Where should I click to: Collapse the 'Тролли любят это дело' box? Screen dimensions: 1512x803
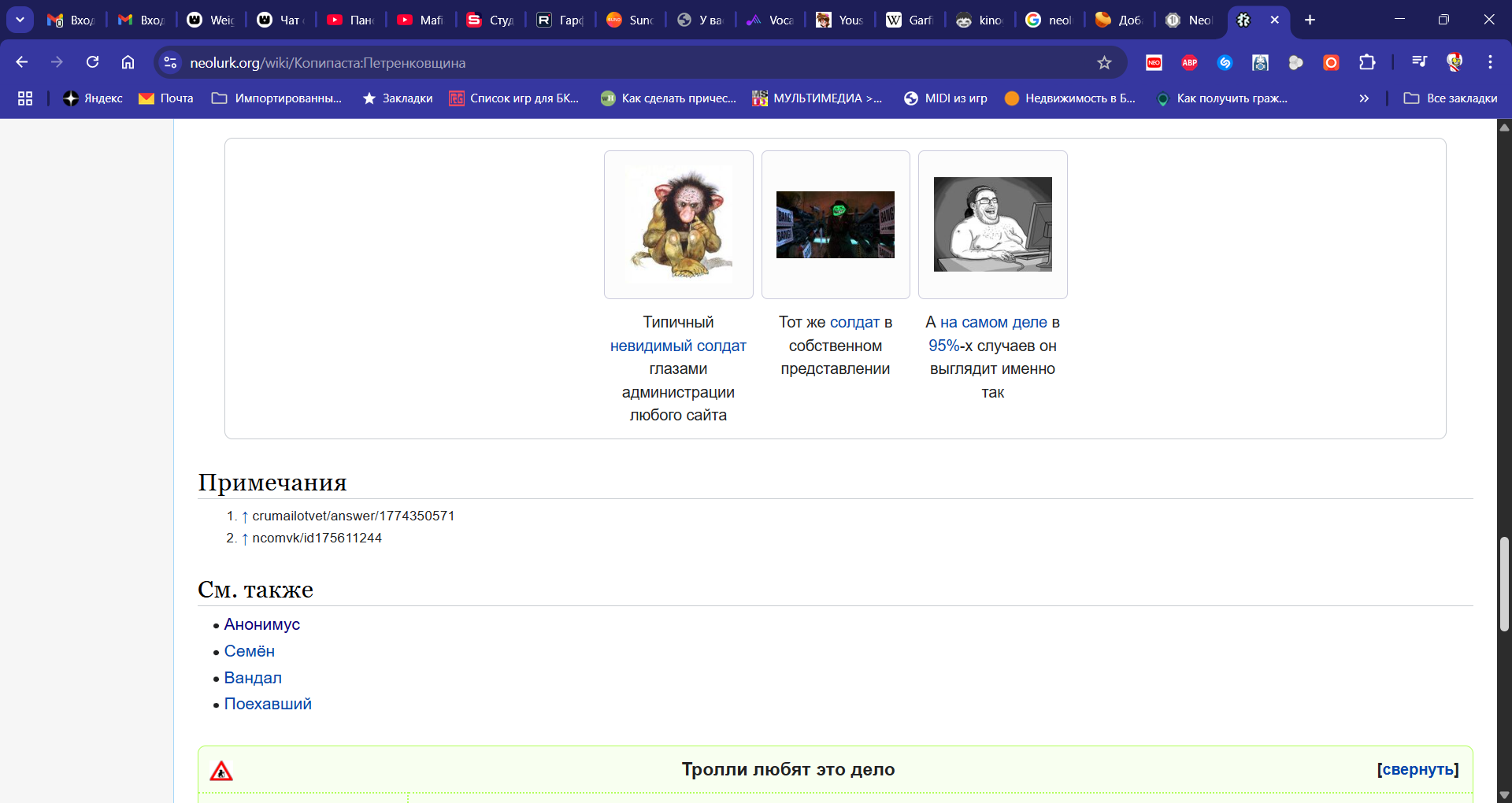coord(1417,770)
